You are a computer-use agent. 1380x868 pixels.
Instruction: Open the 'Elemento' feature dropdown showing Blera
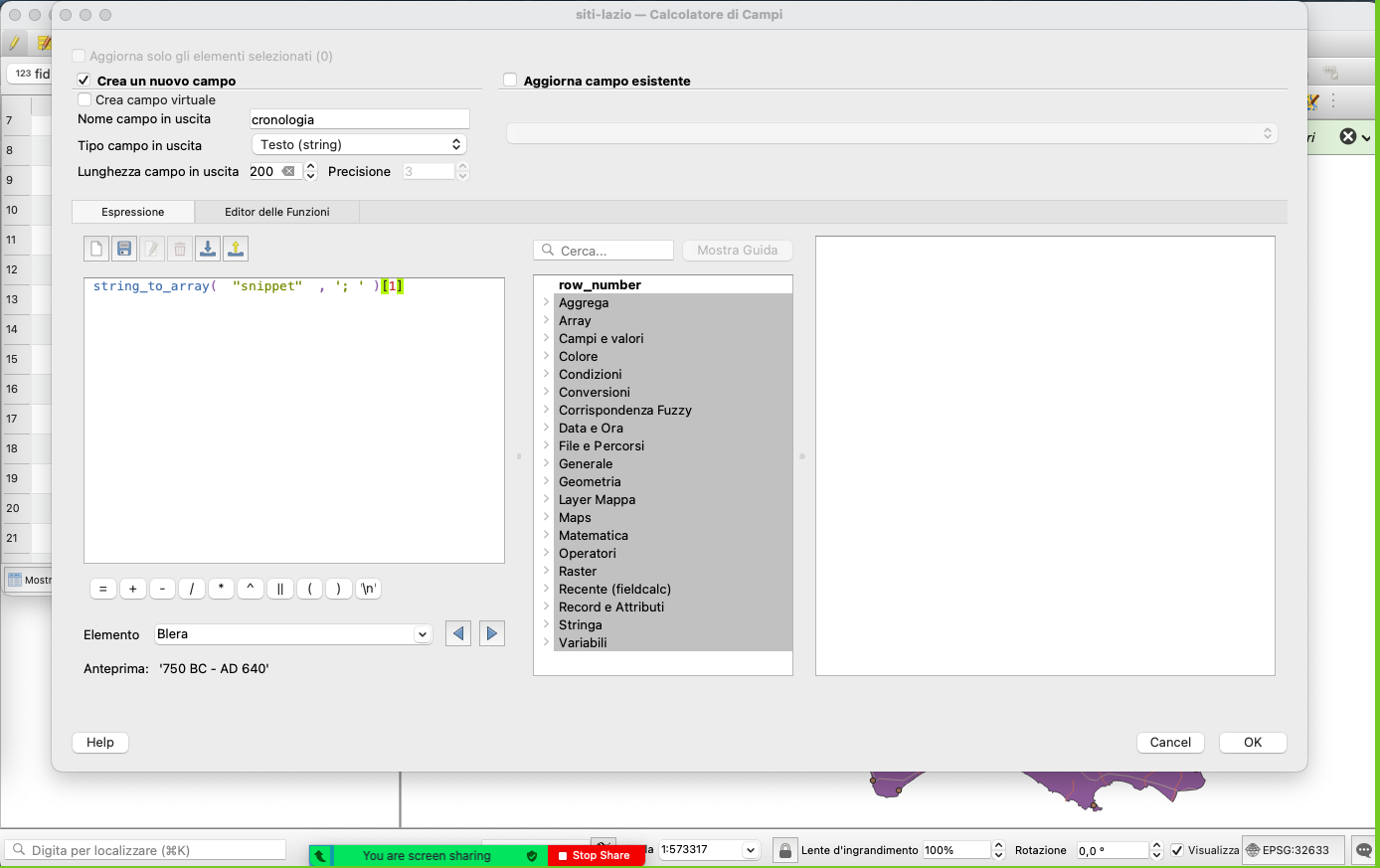(293, 634)
